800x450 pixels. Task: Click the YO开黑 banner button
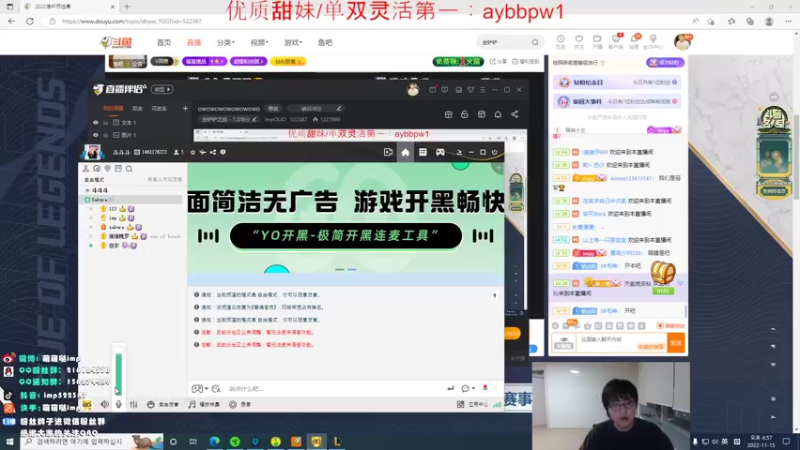(345, 236)
